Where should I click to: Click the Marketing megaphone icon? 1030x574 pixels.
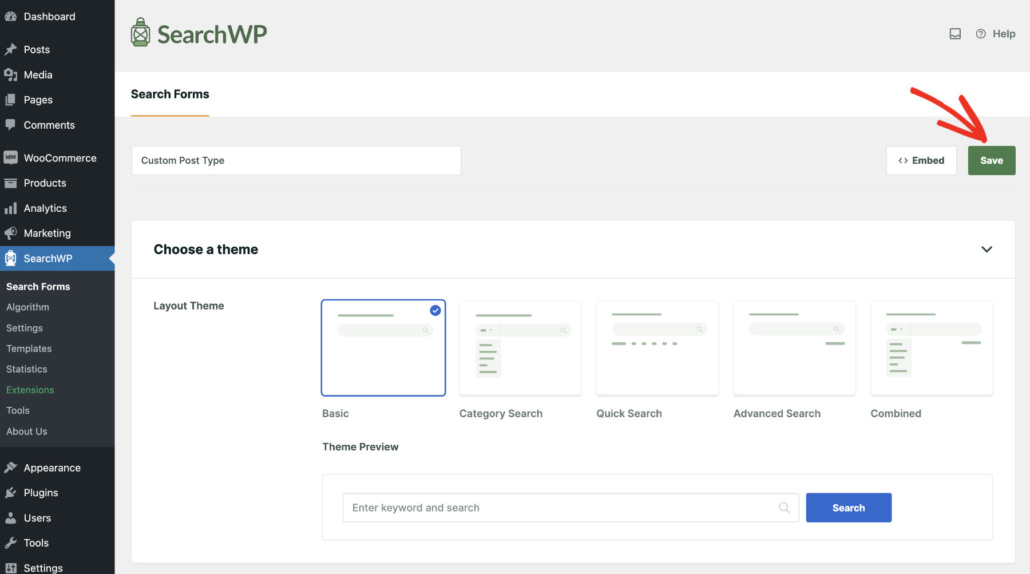[11, 233]
